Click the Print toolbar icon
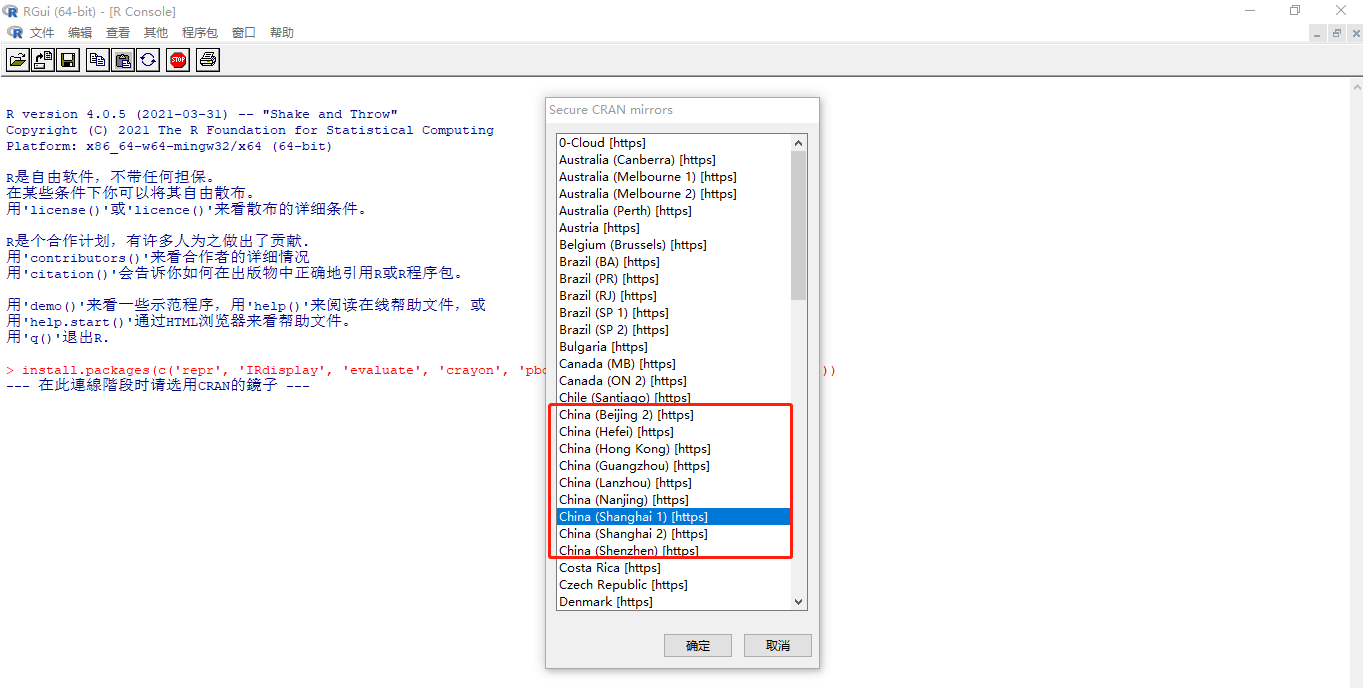Viewport: 1363px width, 688px height. tap(208, 60)
